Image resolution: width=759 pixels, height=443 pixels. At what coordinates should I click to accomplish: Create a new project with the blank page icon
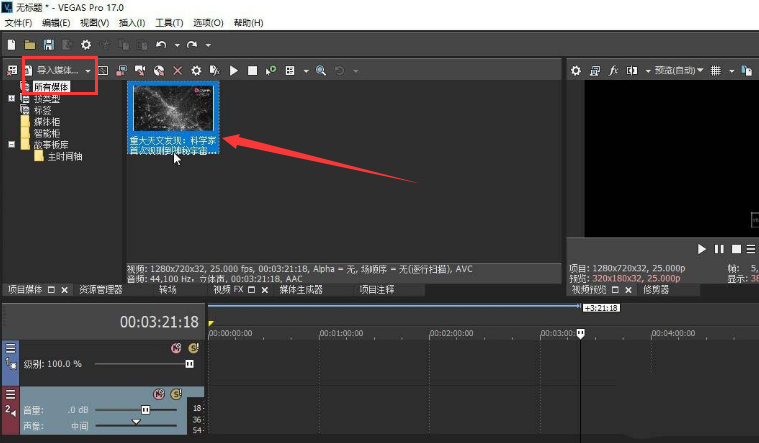tap(11, 45)
